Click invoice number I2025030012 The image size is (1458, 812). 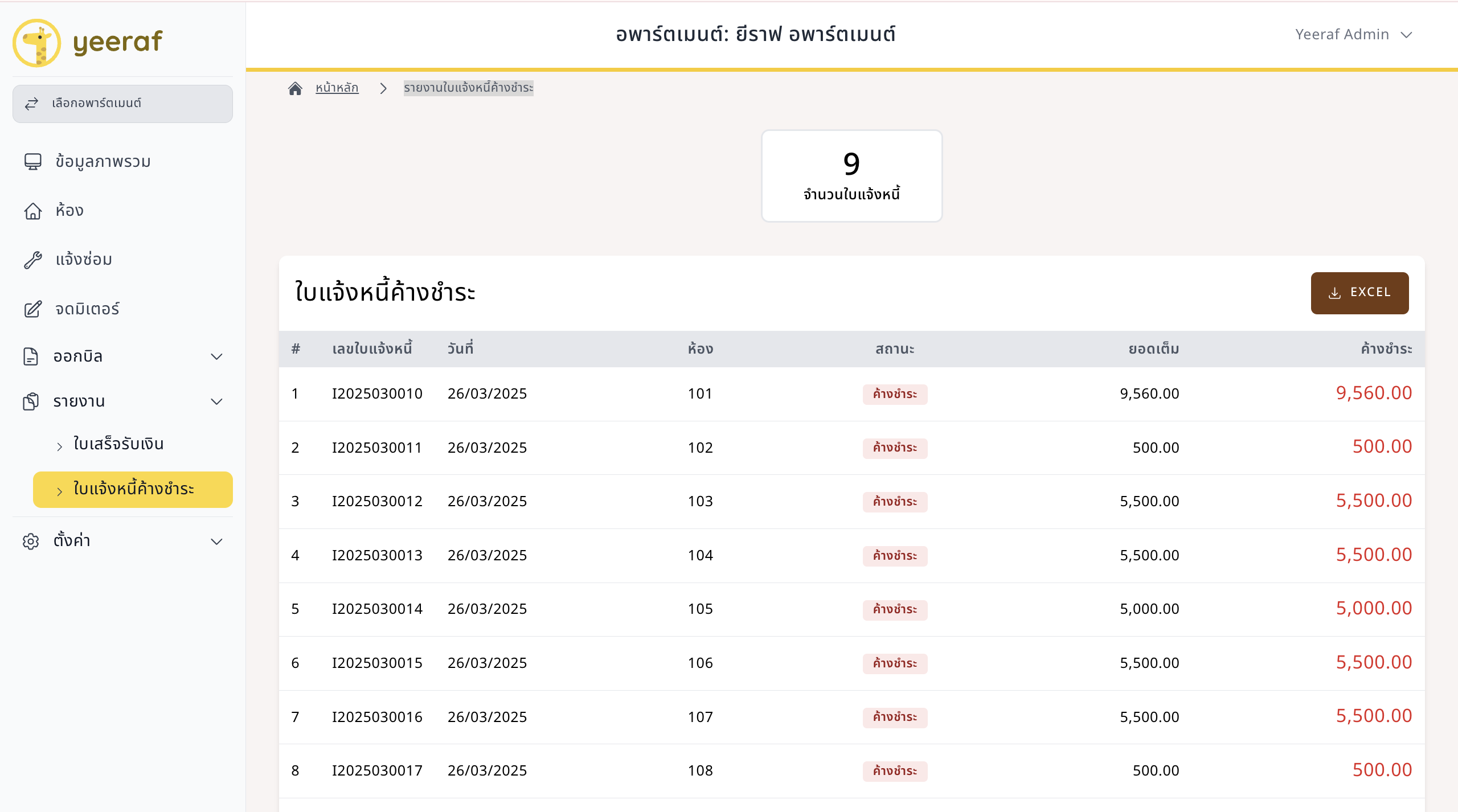point(377,501)
